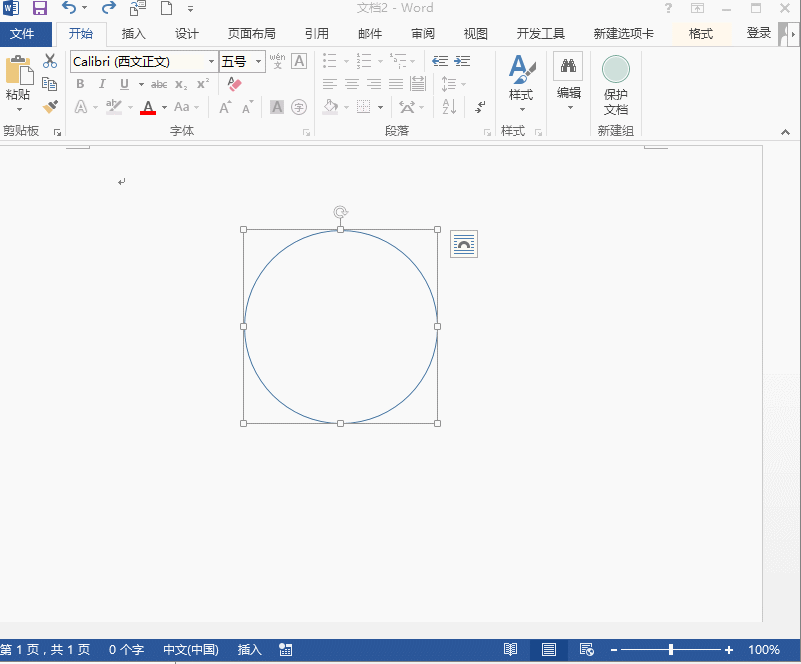
Task: Center the paragraph text
Action: tap(352, 84)
